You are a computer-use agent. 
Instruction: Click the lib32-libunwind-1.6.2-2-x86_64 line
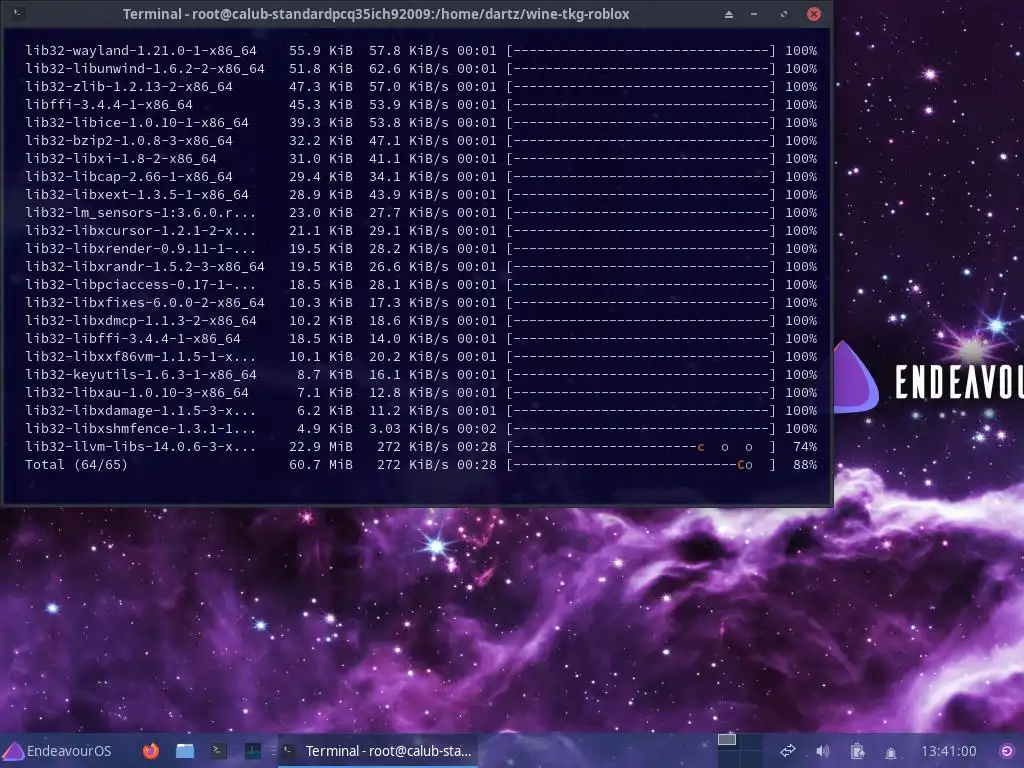click(421, 69)
